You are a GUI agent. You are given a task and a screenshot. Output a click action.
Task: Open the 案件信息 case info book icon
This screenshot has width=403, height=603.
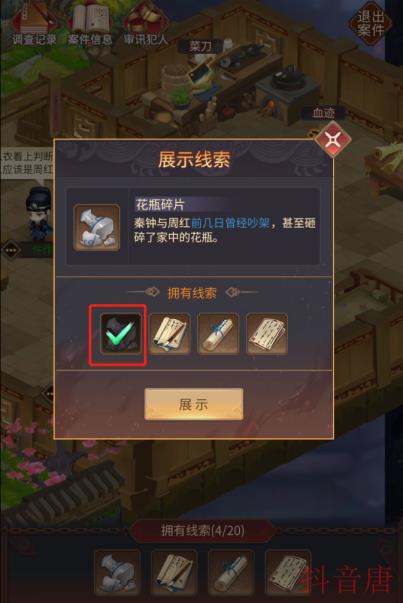coord(90,24)
